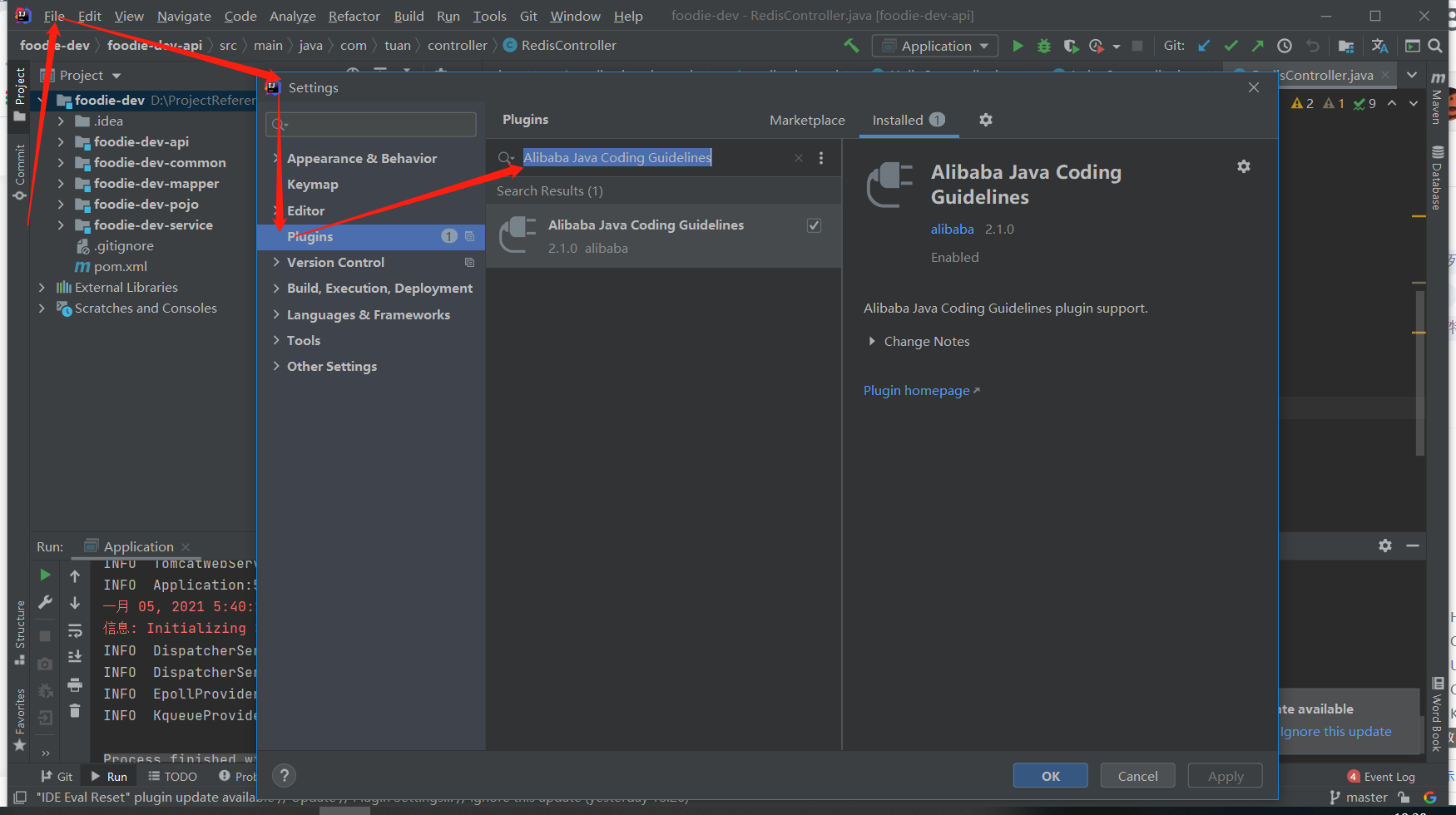Click the OK button
This screenshot has width=1456, height=815.
[1050, 776]
